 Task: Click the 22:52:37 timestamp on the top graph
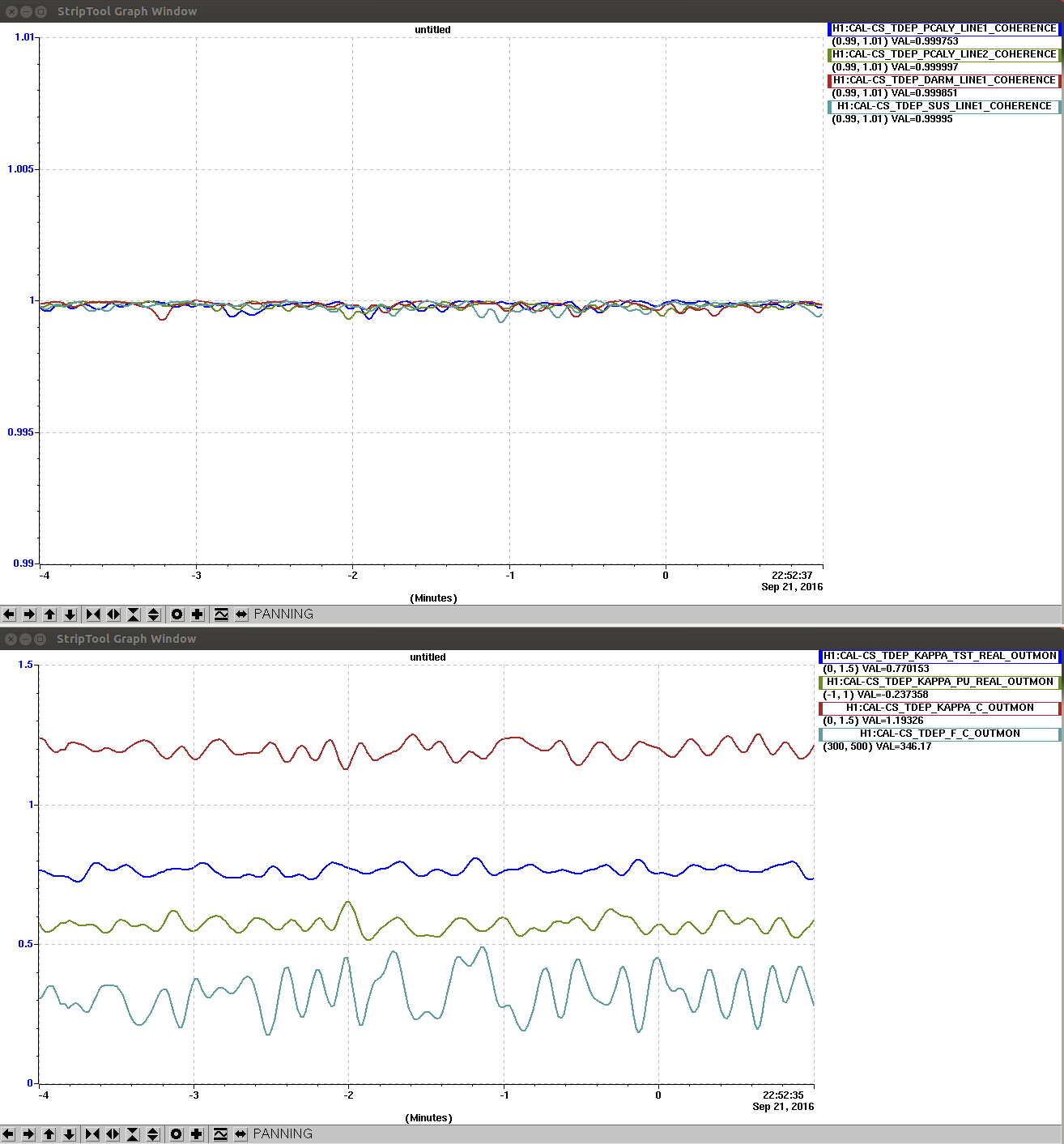pyautogui.click(x=792, y=576)
